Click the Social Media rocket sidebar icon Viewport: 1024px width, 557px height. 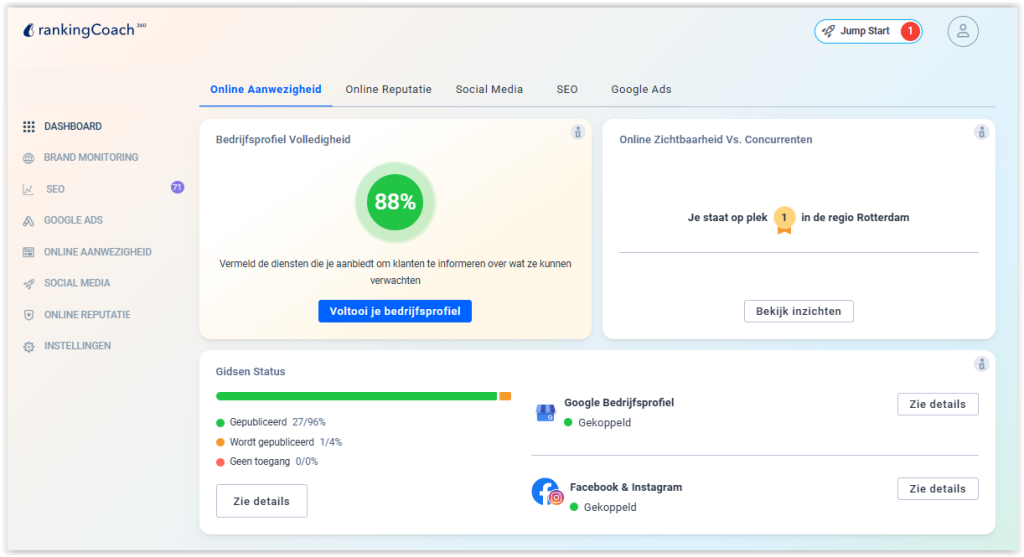(x=29, y=284)
